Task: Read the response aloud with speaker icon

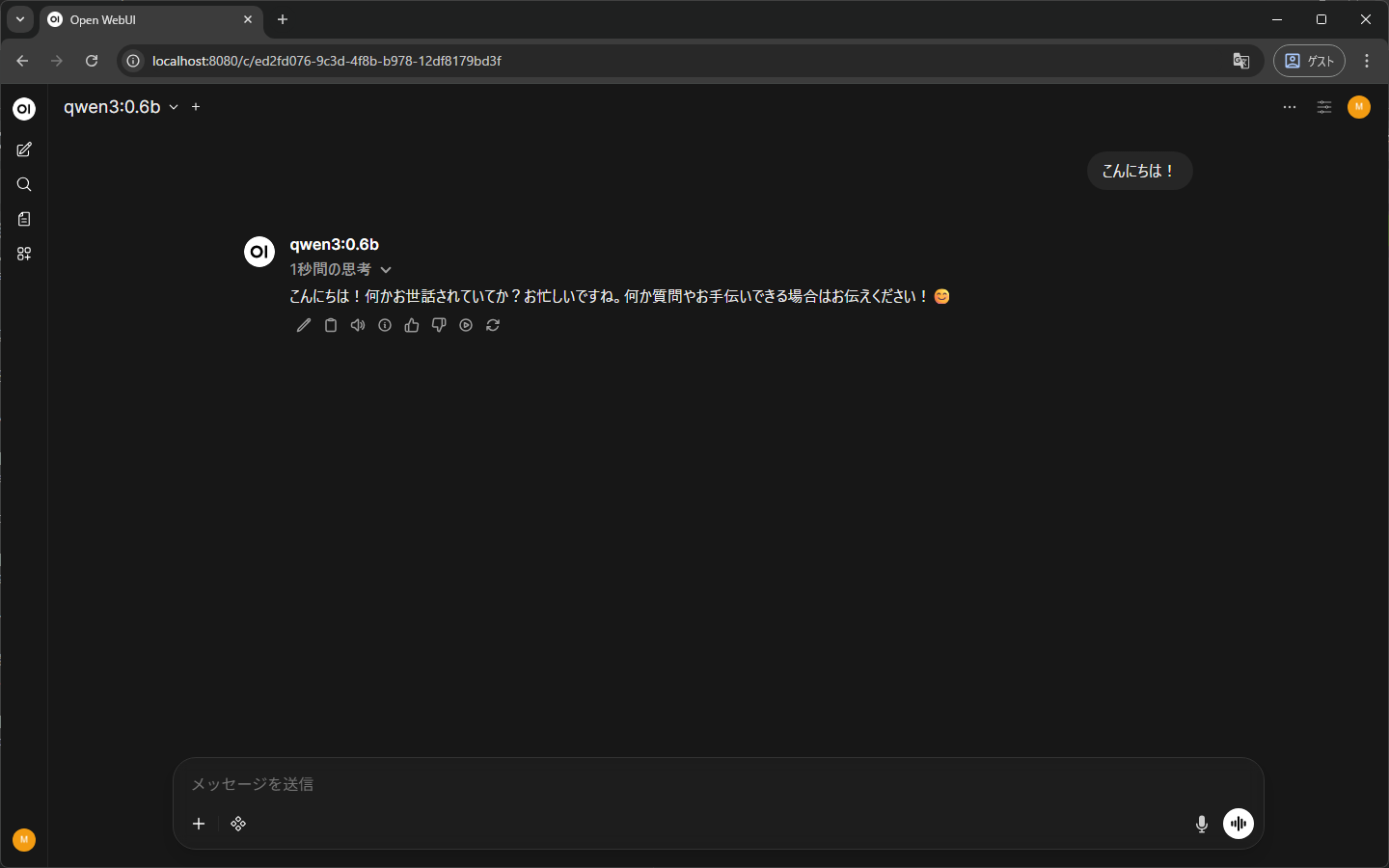Action: pyautogui.click(x=358, y=326)
